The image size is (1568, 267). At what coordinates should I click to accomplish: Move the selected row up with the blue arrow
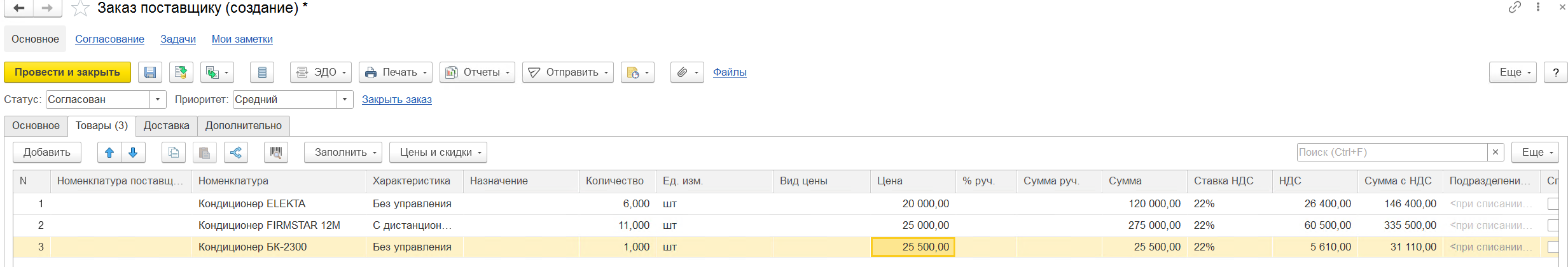click(109, 153)
